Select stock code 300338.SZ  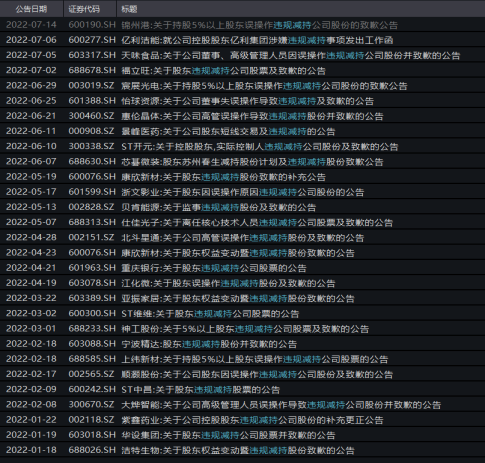91,146
